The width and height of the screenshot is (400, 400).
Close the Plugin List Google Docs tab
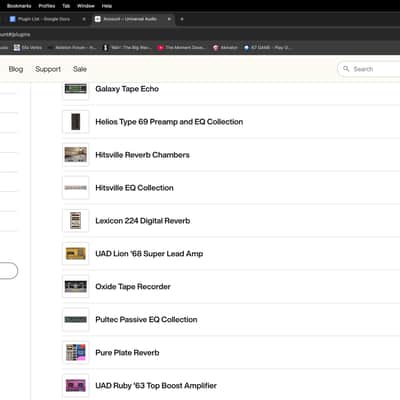84,19
